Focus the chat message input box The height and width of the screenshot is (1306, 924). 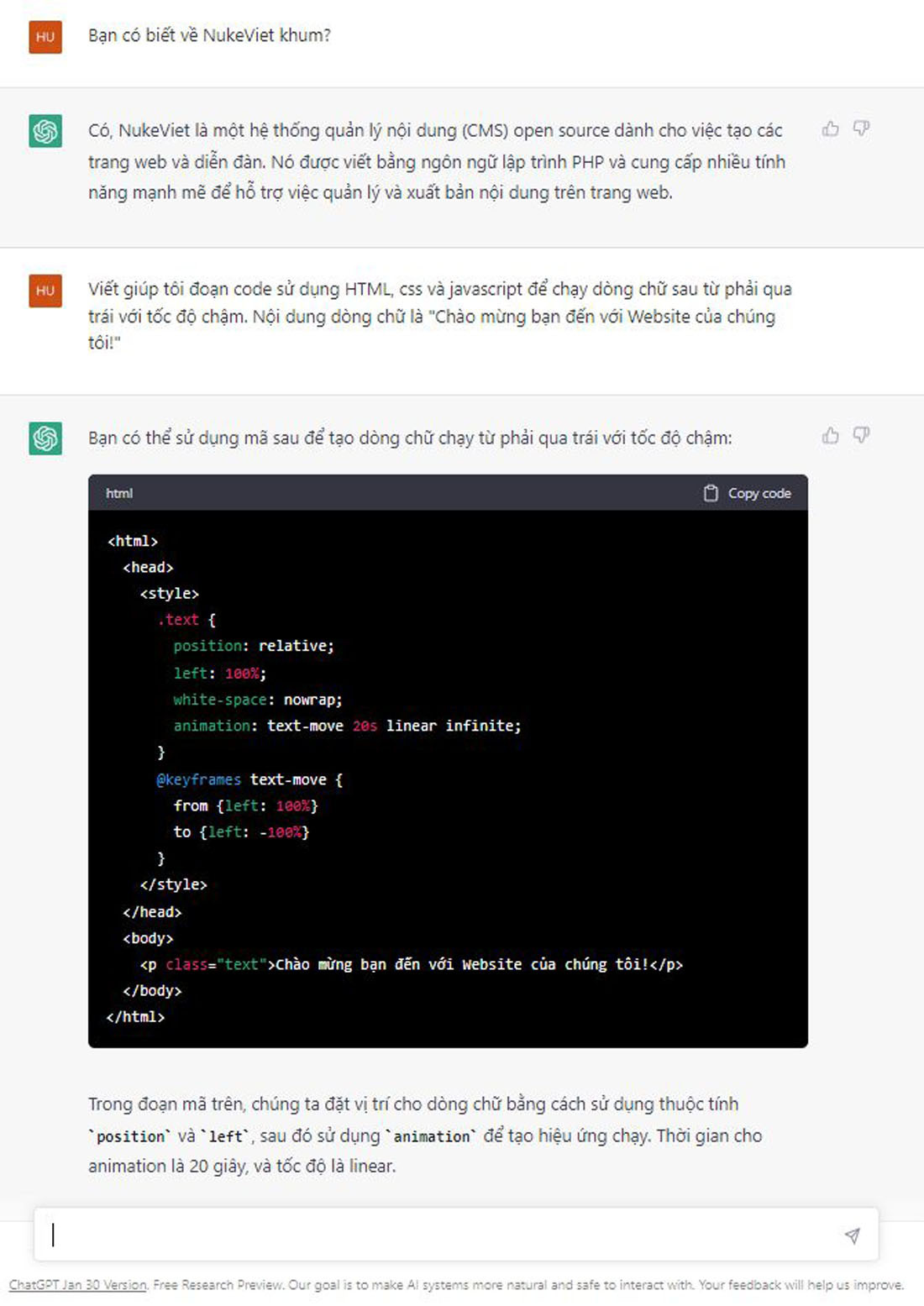coord(437,1235)
